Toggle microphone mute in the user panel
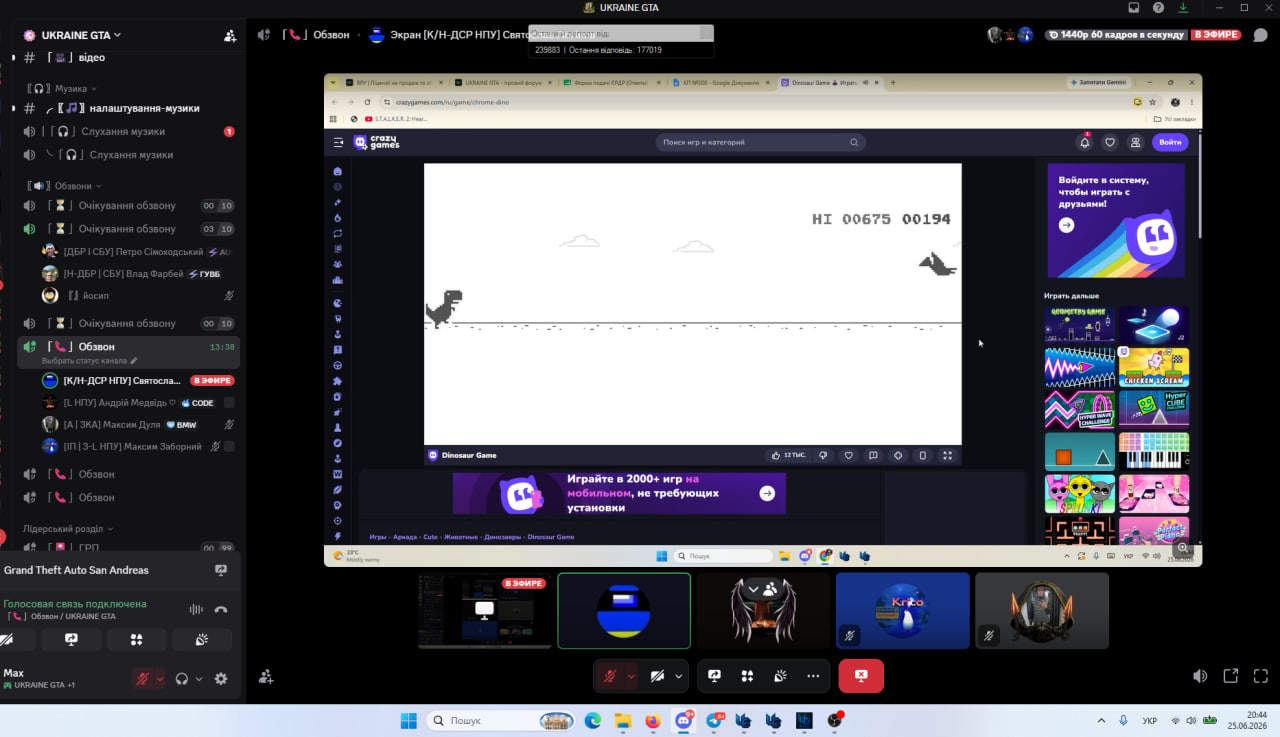1280x737 pixels. 143,679
